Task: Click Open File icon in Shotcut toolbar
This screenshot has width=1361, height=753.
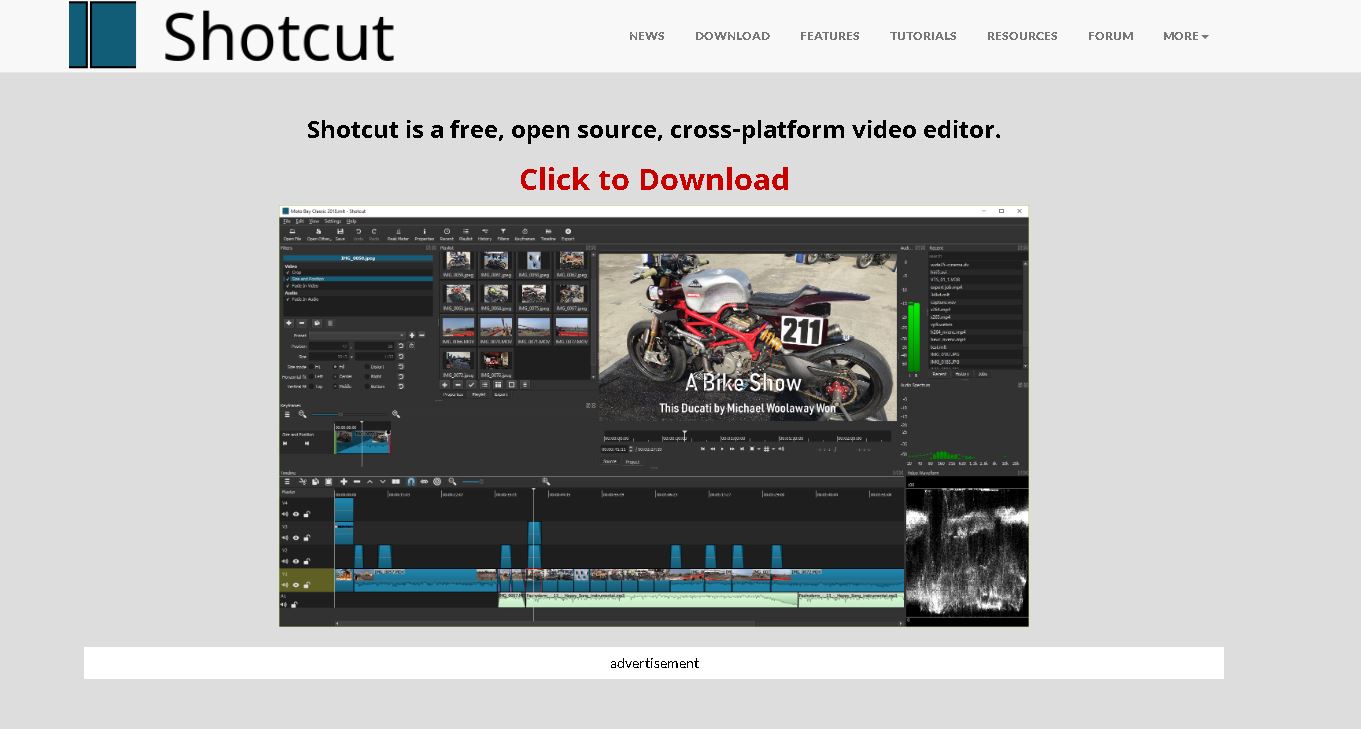Action: [291, 234]
